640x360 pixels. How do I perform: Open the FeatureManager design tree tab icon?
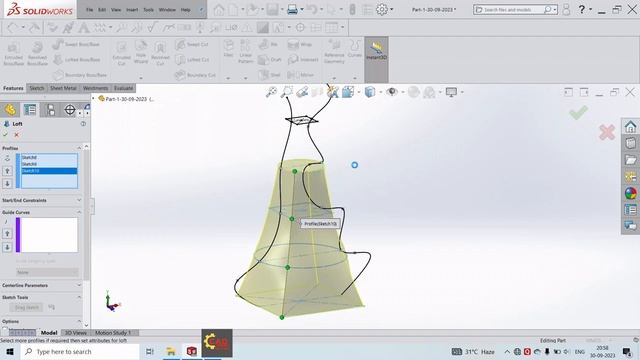(x=10, y=110)
